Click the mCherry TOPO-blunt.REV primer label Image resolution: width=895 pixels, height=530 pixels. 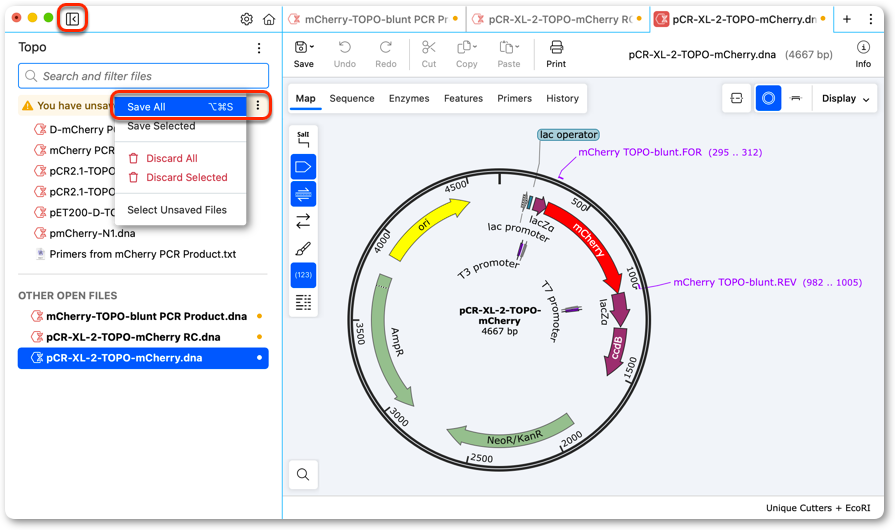click(768, 282)
